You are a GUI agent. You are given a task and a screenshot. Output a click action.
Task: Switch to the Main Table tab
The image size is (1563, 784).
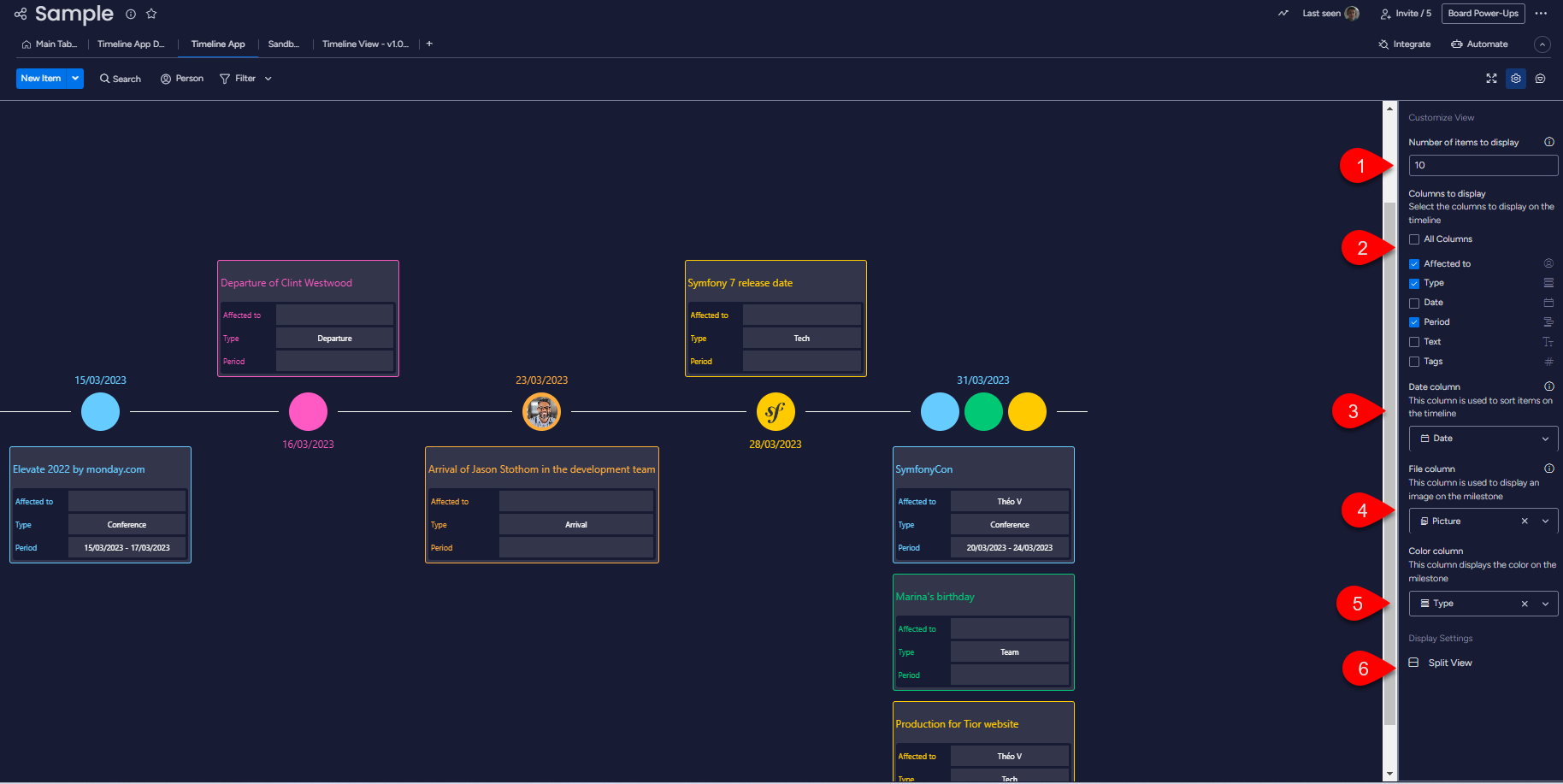click(x=50, y=44)
